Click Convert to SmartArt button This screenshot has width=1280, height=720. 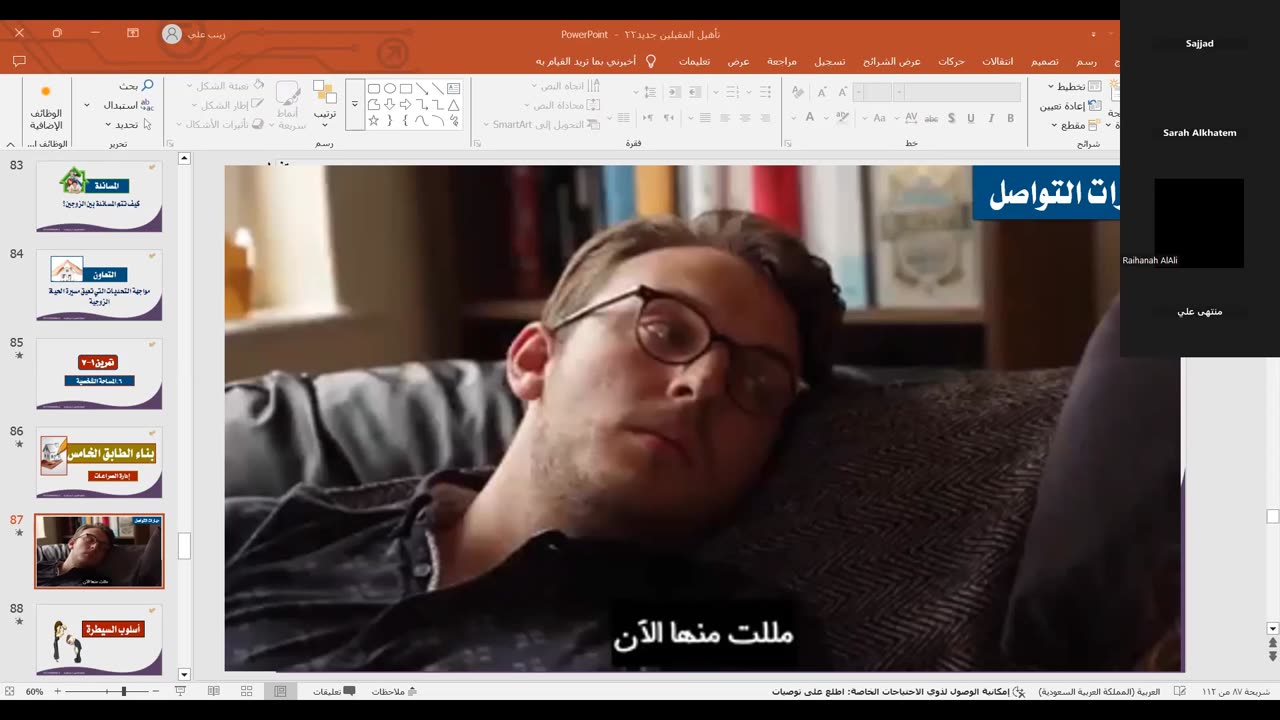(541, 124)
